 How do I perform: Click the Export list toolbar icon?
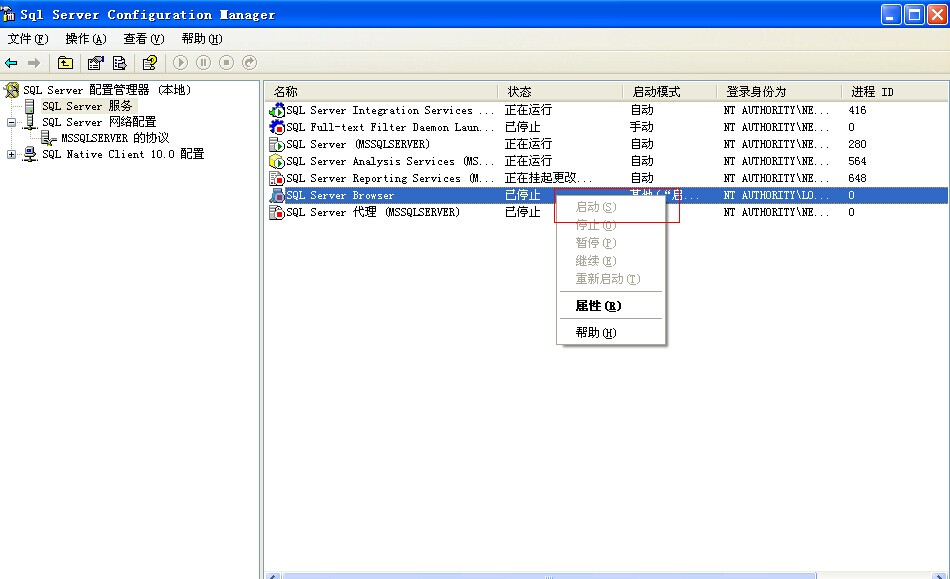tap(120, 62)
